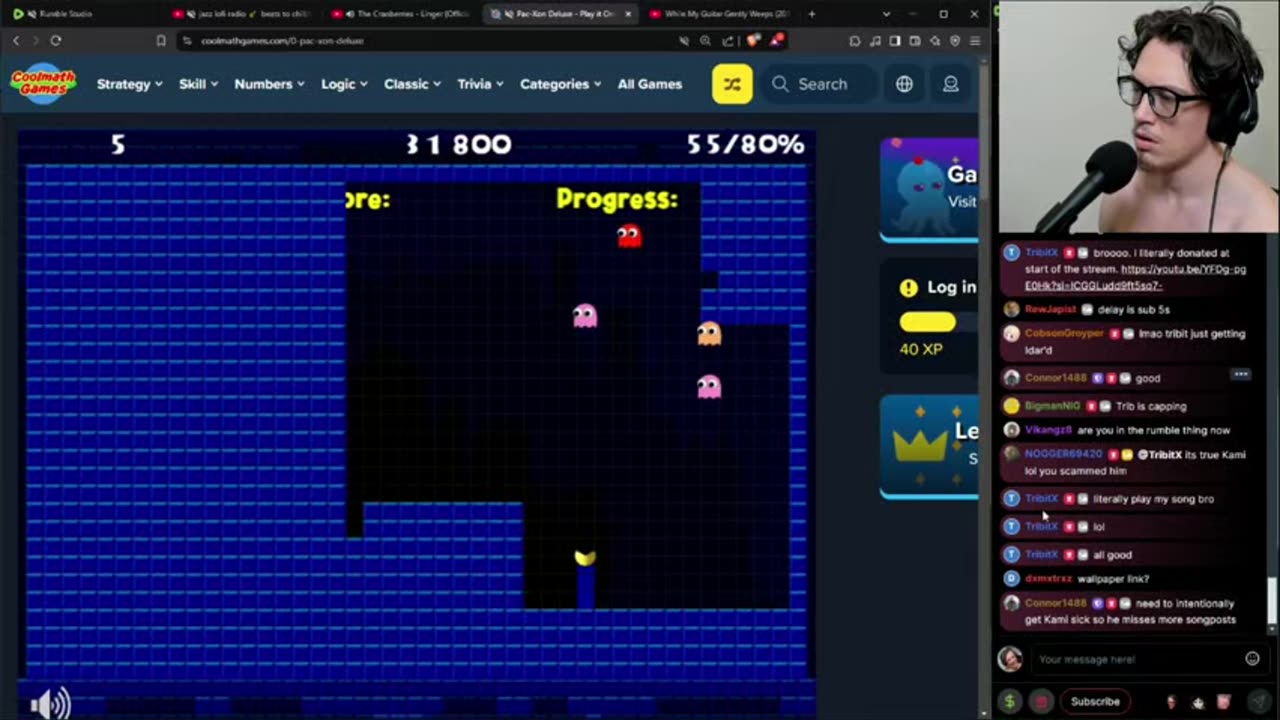Viewport: 1280px width, 720px height.
Task: Click the CobsonGroyper username in chat
Action: click(x=1064, y=333)
